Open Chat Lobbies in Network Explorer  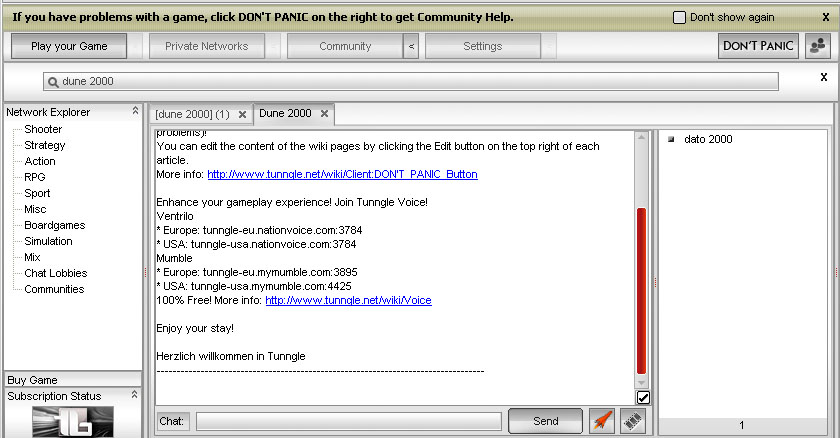56,273
